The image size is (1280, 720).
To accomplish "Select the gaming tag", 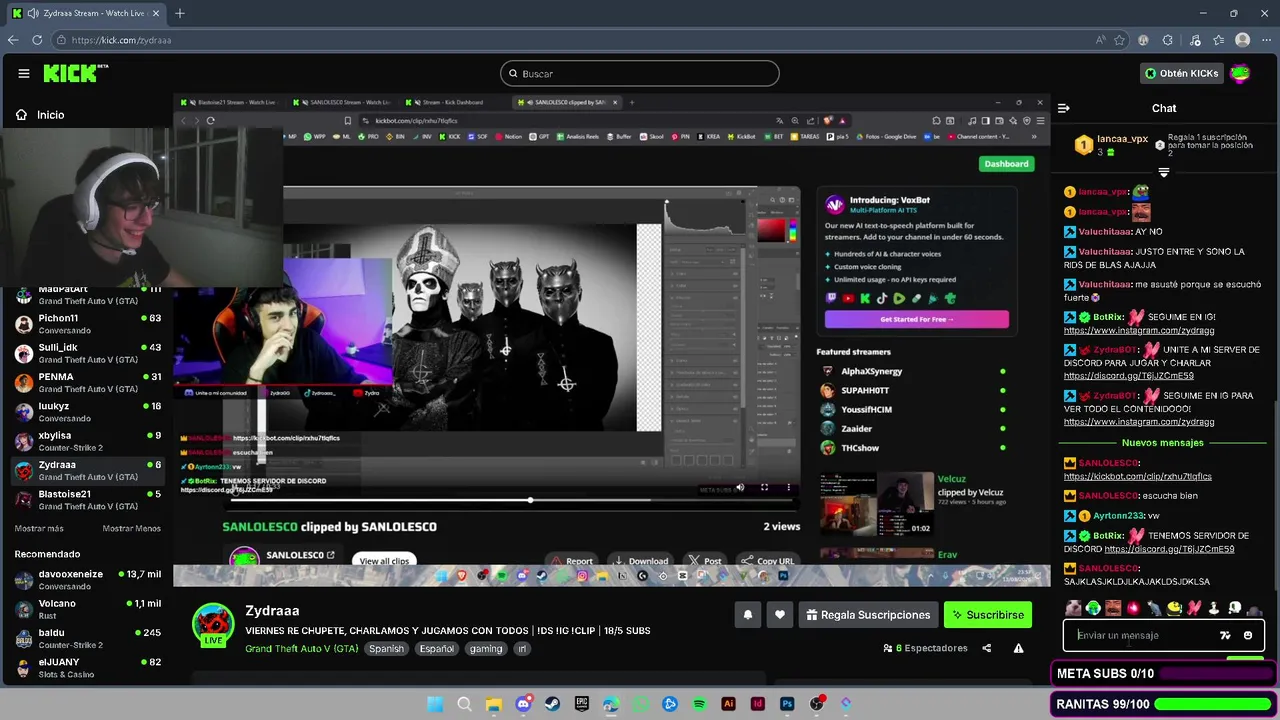I will (486, 649).
